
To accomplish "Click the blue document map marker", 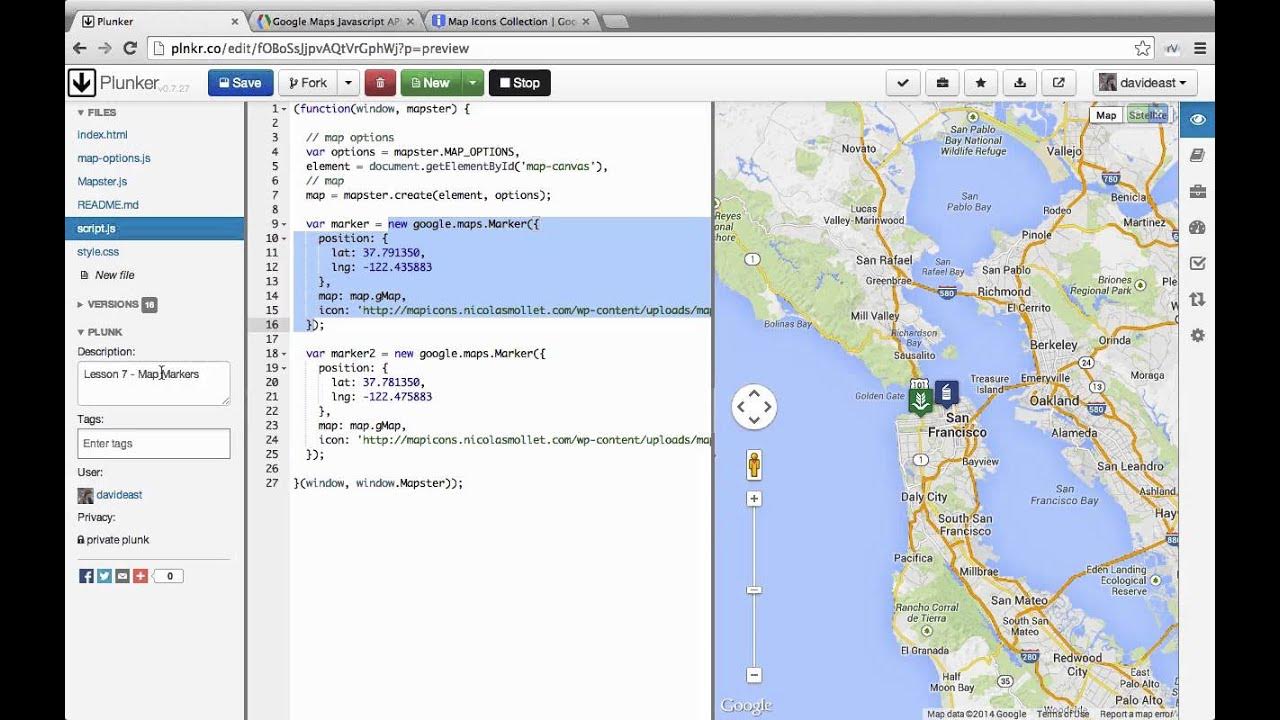I will click(945, 393).
